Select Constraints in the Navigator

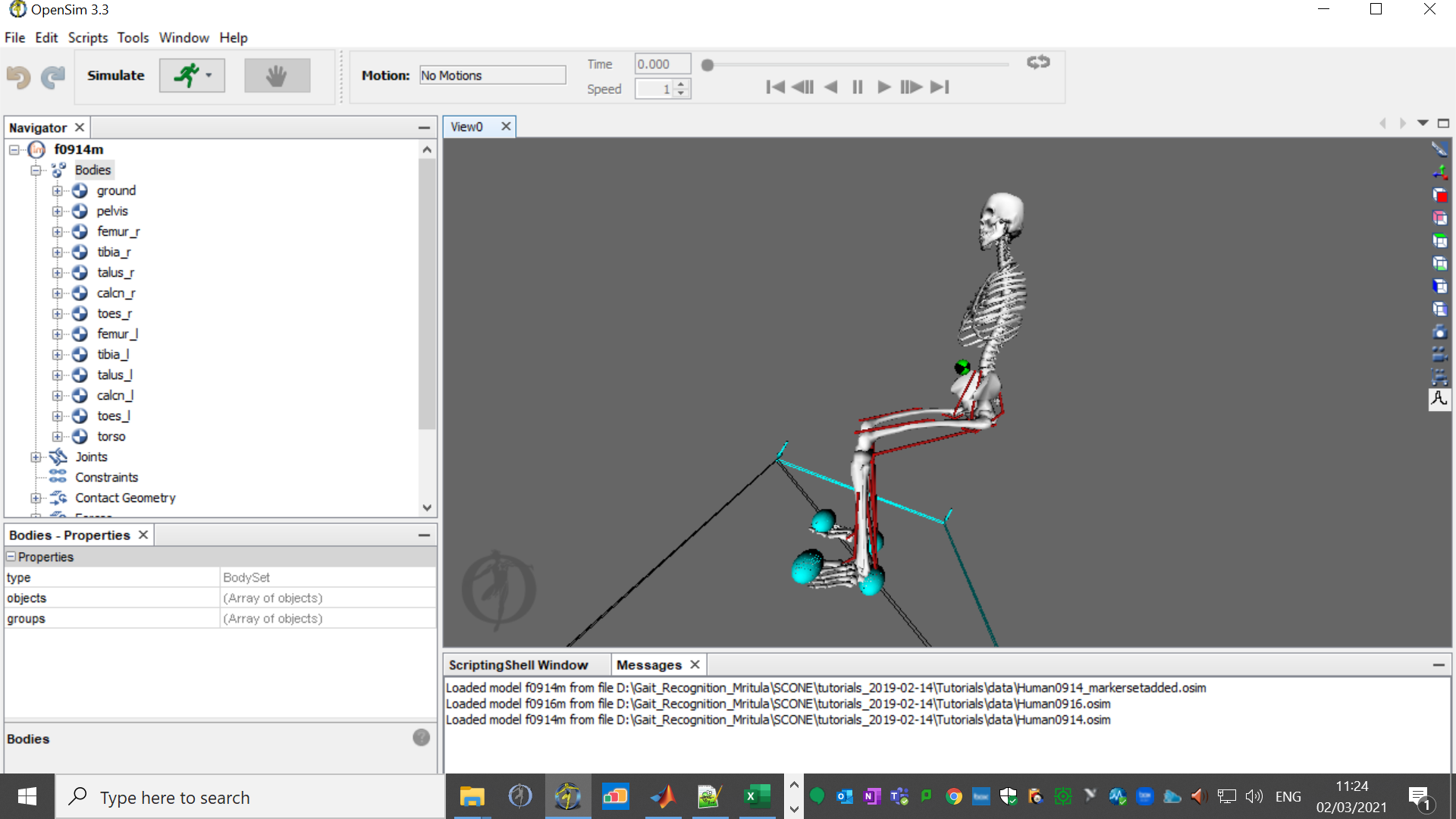[x=106, y=477]
